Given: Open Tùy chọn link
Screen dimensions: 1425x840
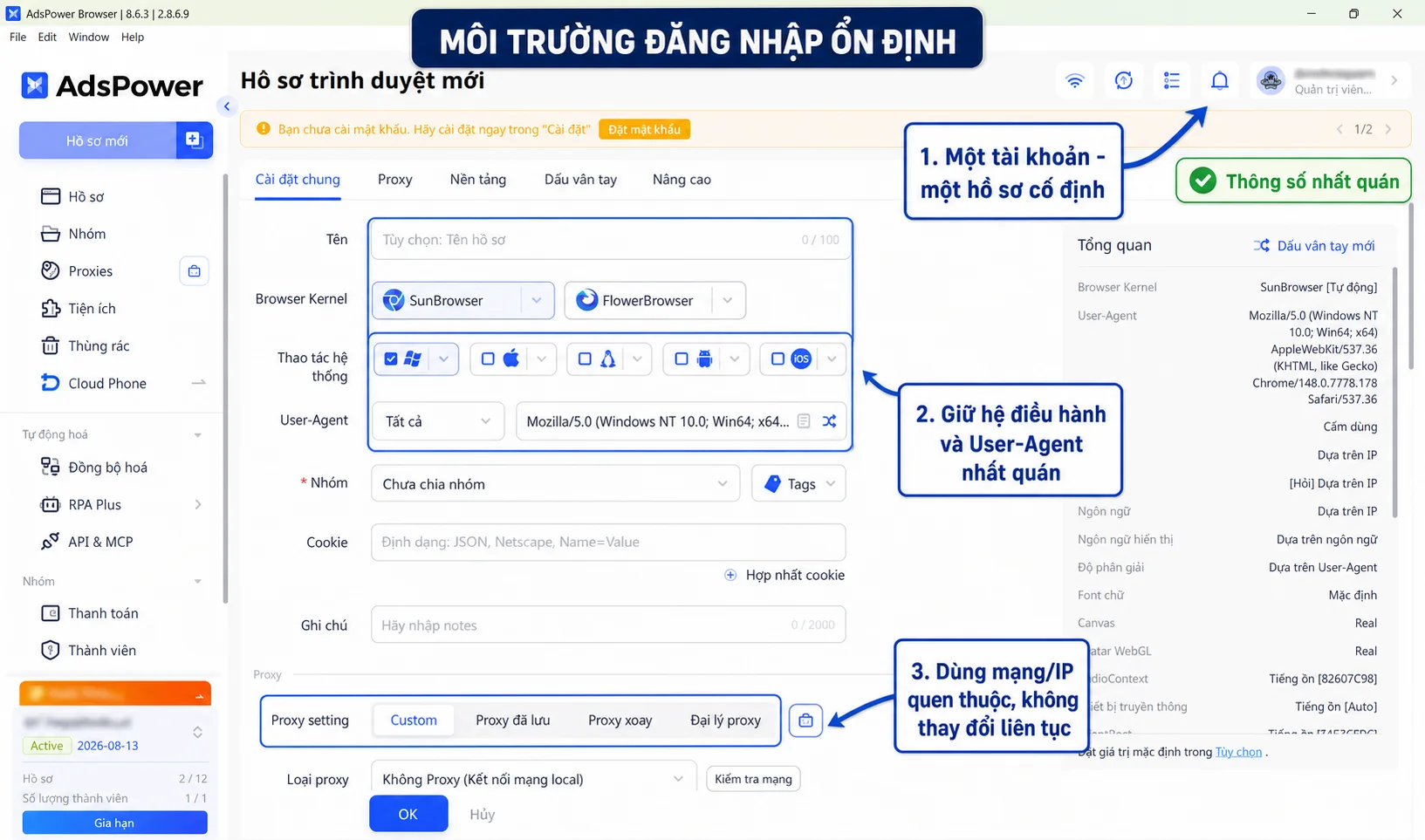Looking at the screenshot, I should (x=1238, y=752).
